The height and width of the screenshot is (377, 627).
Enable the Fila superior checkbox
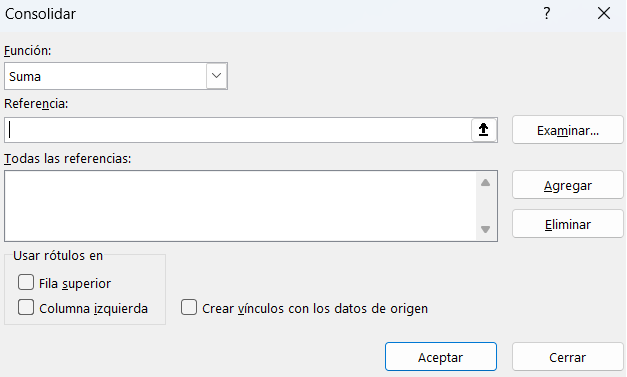click(26, 282)
